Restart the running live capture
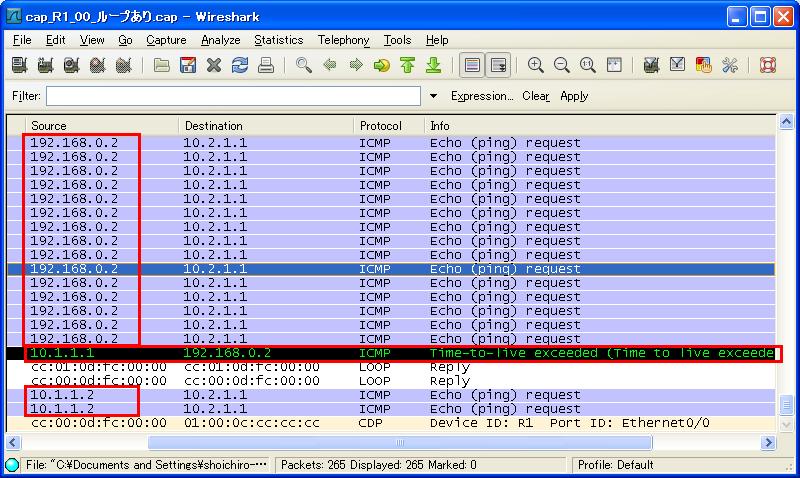The width and height of the screenshot is (800, 478). [123, 65]
